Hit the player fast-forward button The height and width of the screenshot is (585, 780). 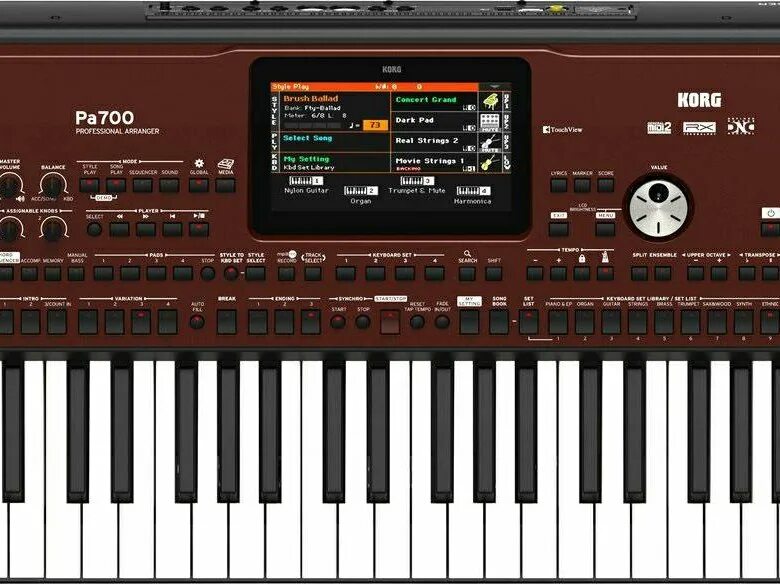pos(146,229)
